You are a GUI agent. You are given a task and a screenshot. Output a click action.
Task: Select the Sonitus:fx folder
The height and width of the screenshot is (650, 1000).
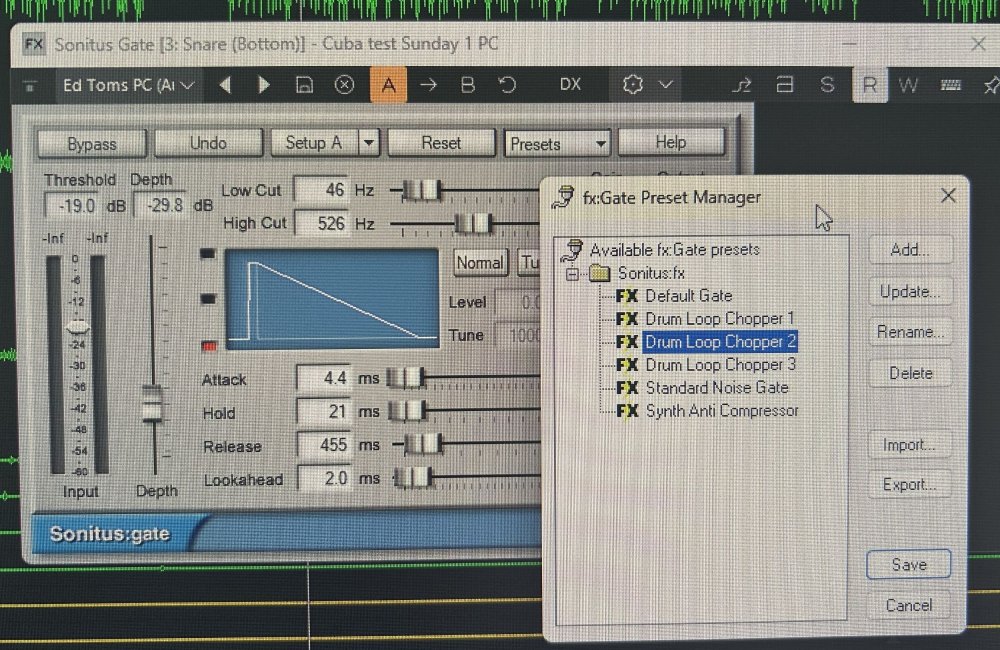(x=651, y=273)
